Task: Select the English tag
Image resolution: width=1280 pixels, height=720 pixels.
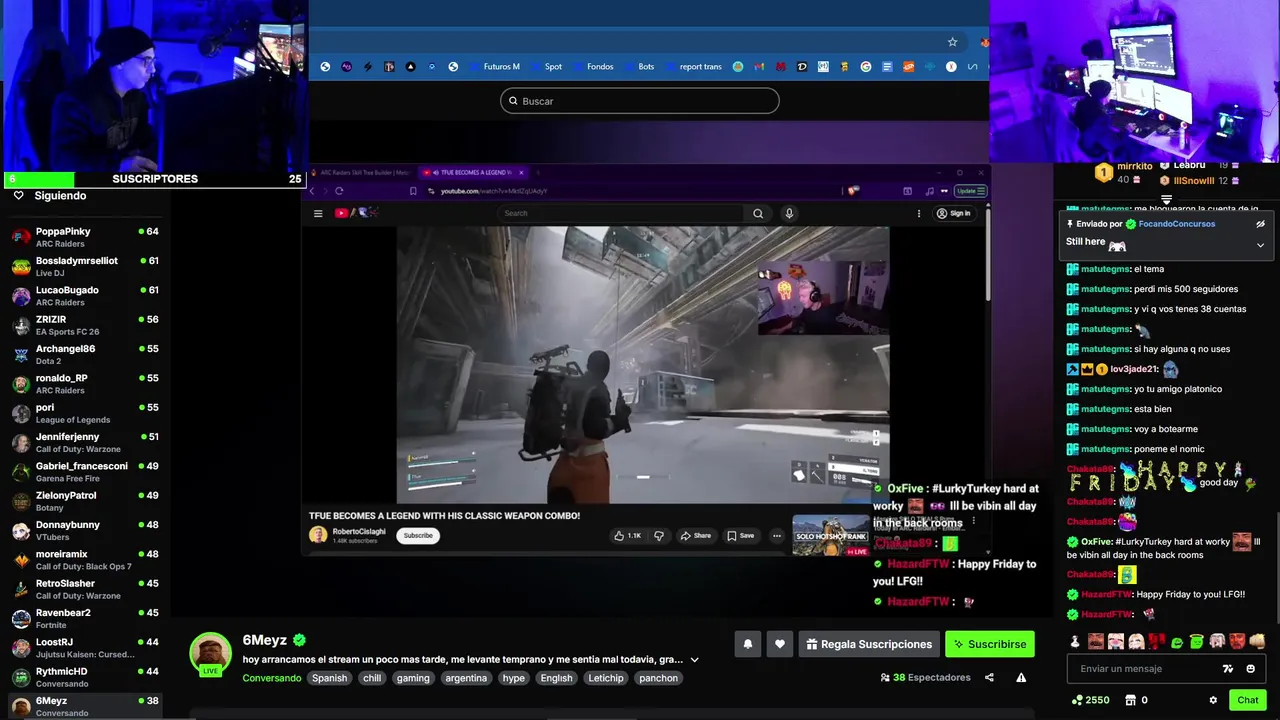Action: 556,678
